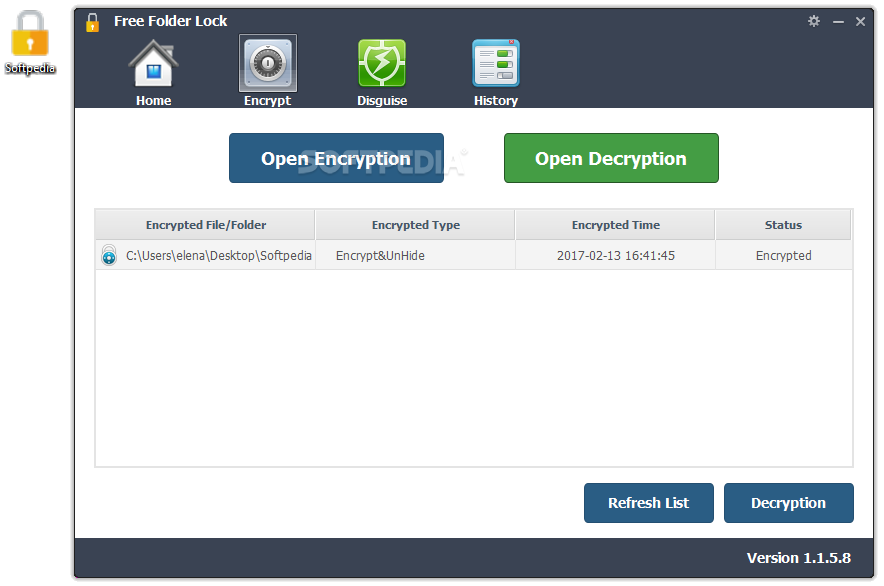The width and height of the screenshot is (884, 586).
Task: Click the padlock icon in title bar
Action: (x=92, y=23)
